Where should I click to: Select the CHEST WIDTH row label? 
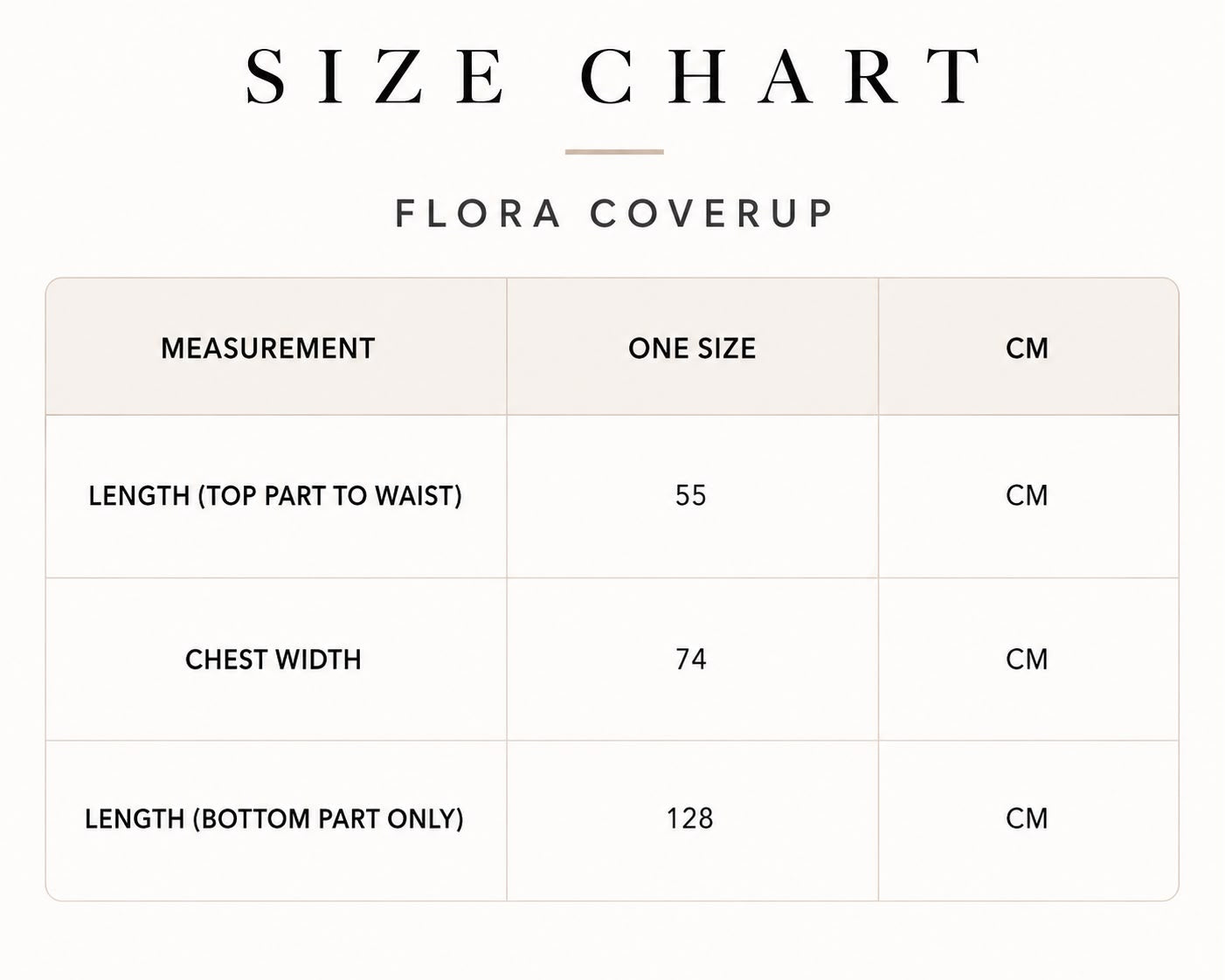273,659
